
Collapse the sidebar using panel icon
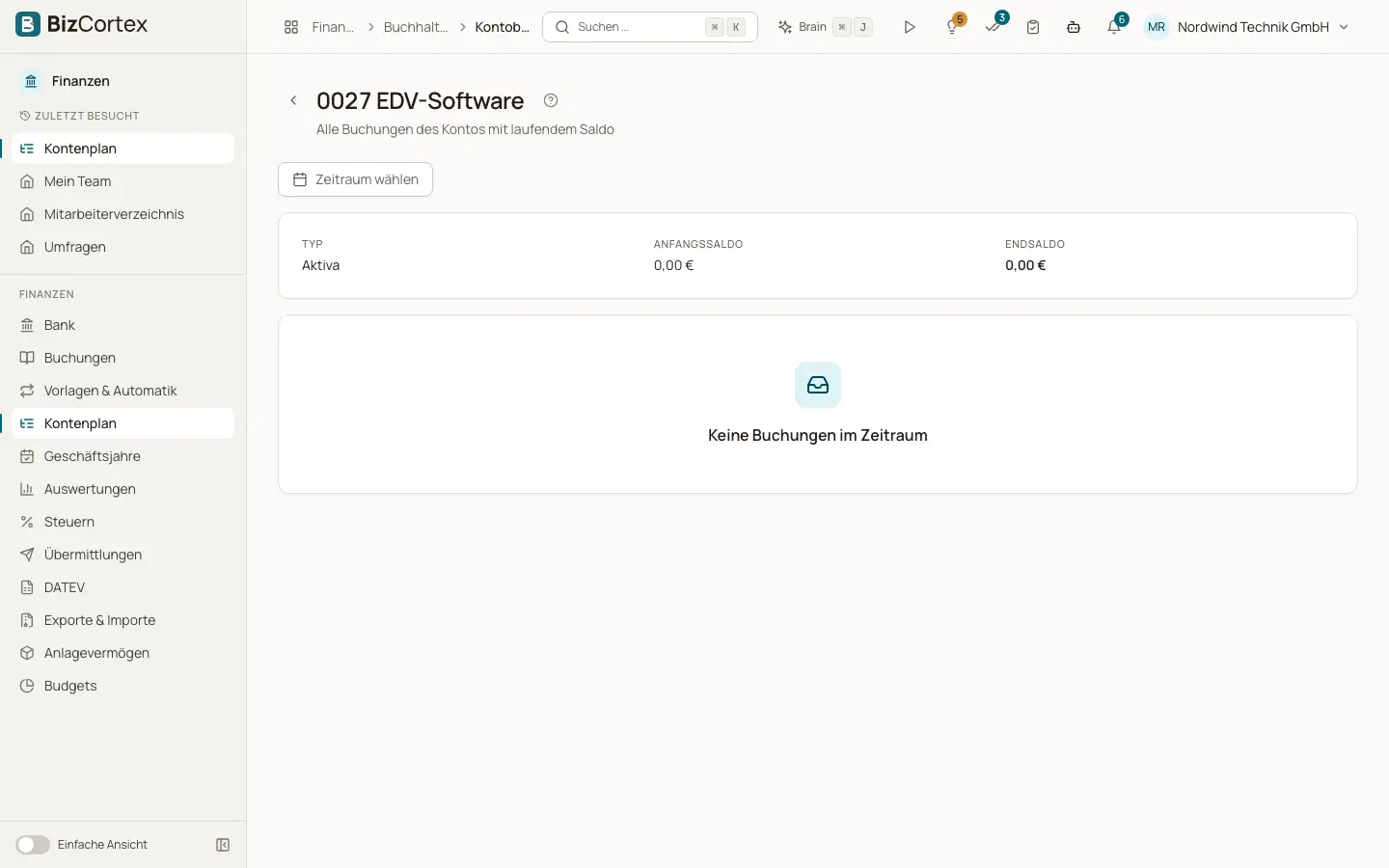pos(223,845)
